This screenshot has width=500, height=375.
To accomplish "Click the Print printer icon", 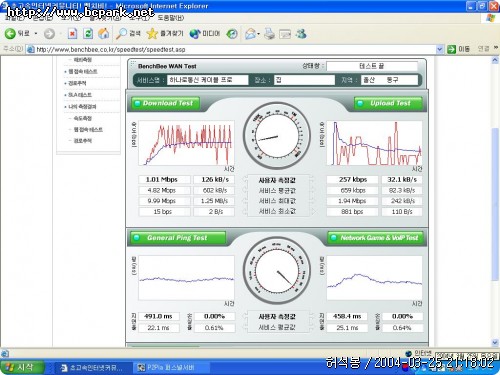I will pyautogui.click(x=269, y=34).
